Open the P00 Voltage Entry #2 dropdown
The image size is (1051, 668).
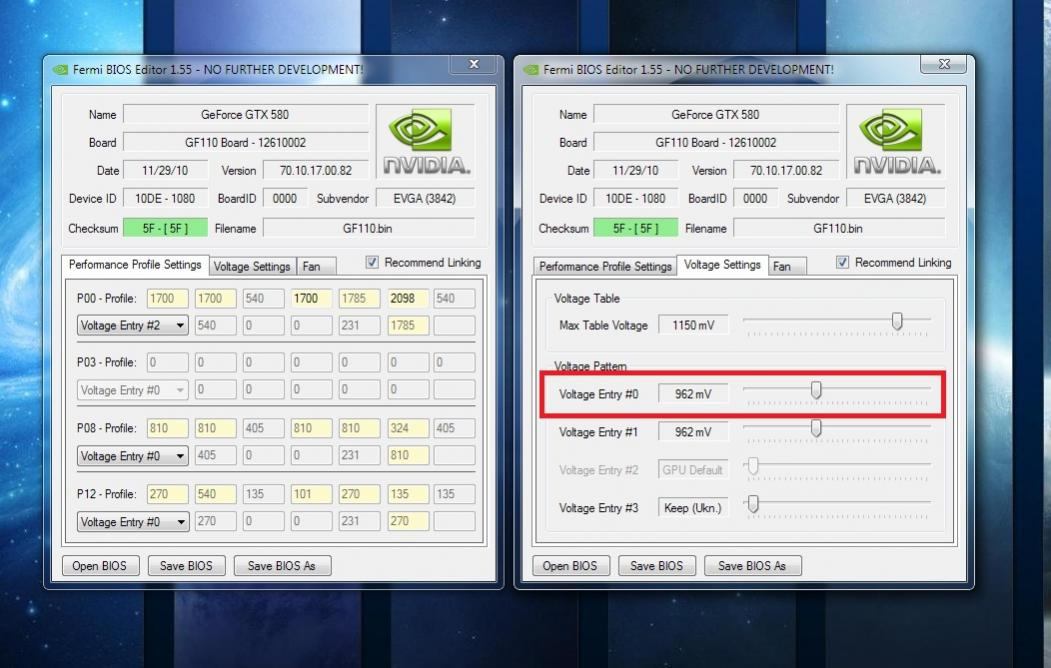coord(133,326)
